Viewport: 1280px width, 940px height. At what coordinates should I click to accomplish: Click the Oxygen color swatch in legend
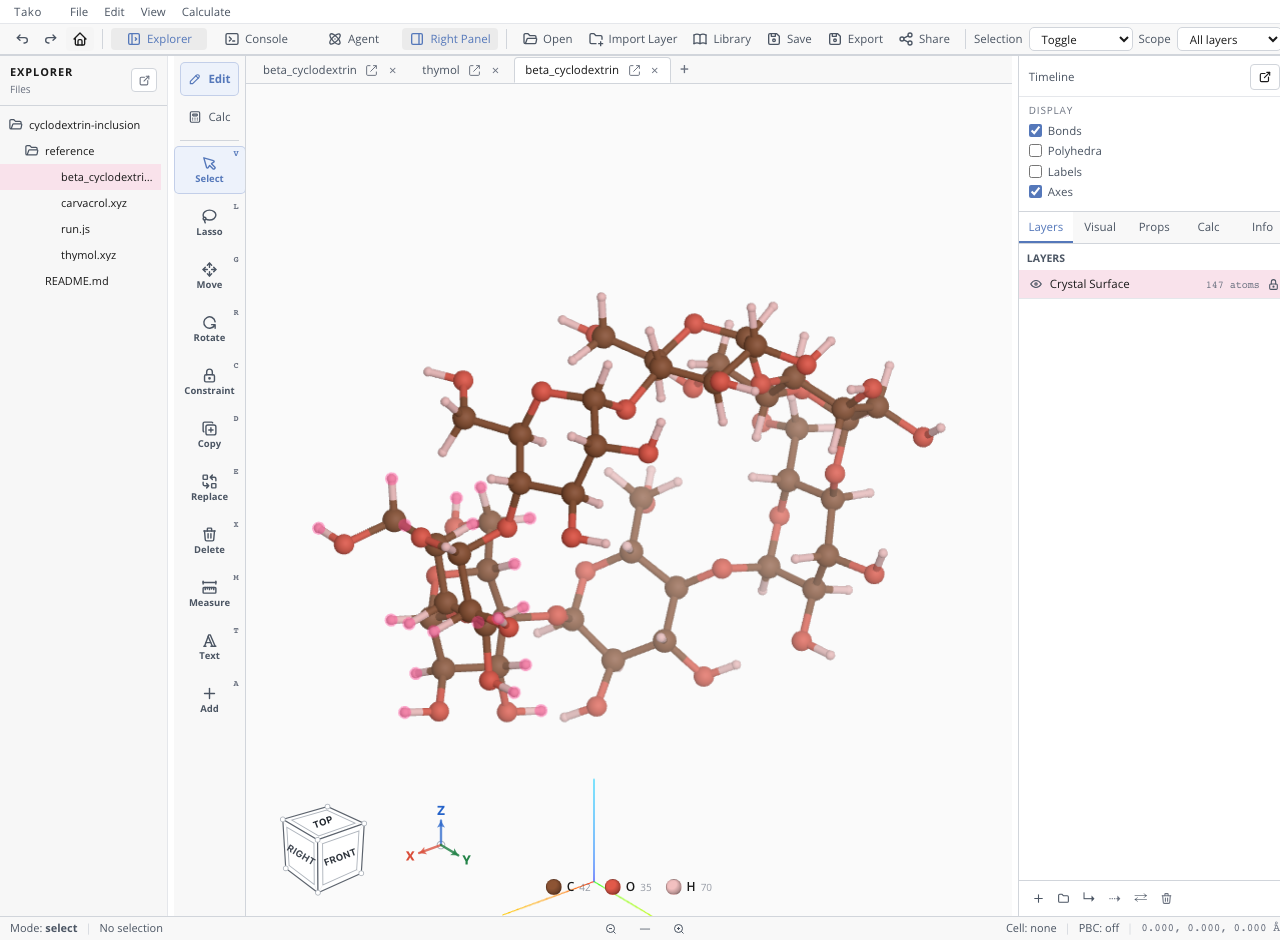[613, 887]
